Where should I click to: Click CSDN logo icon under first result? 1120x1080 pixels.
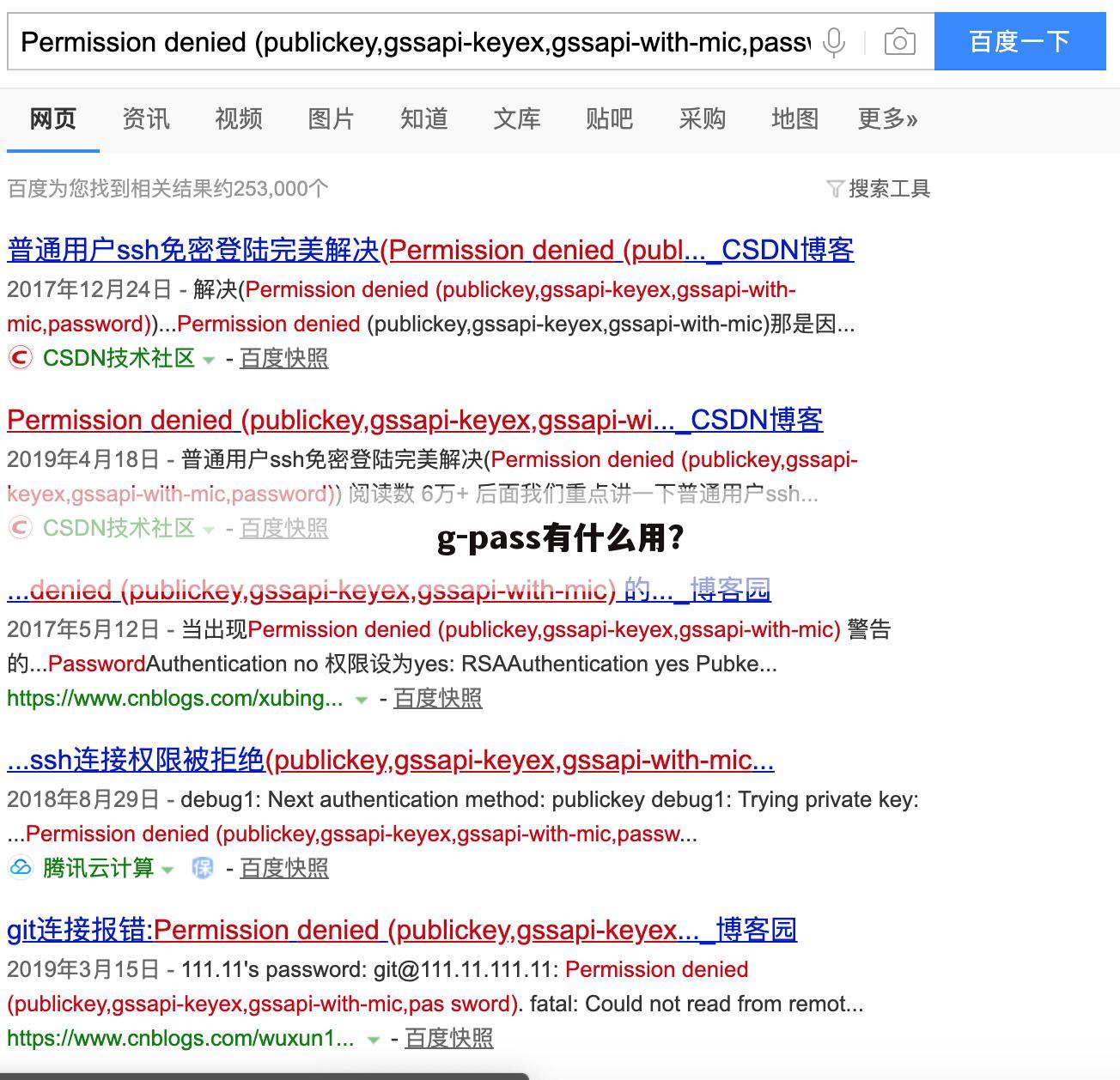[x=20, y=357]
